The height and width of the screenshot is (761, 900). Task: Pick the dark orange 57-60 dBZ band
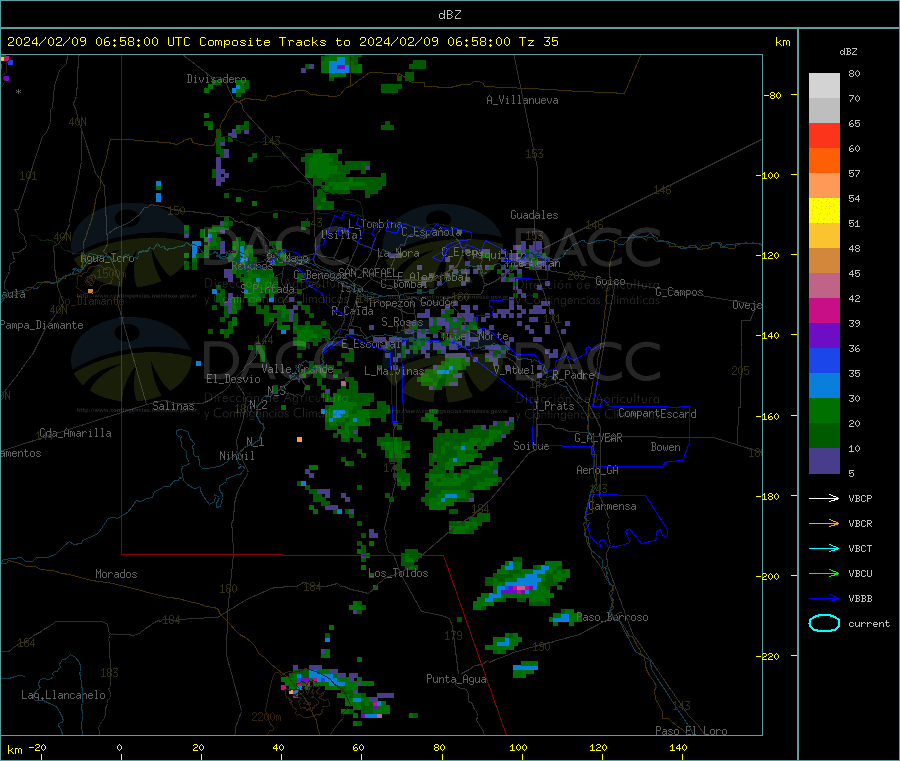[824, 161]
